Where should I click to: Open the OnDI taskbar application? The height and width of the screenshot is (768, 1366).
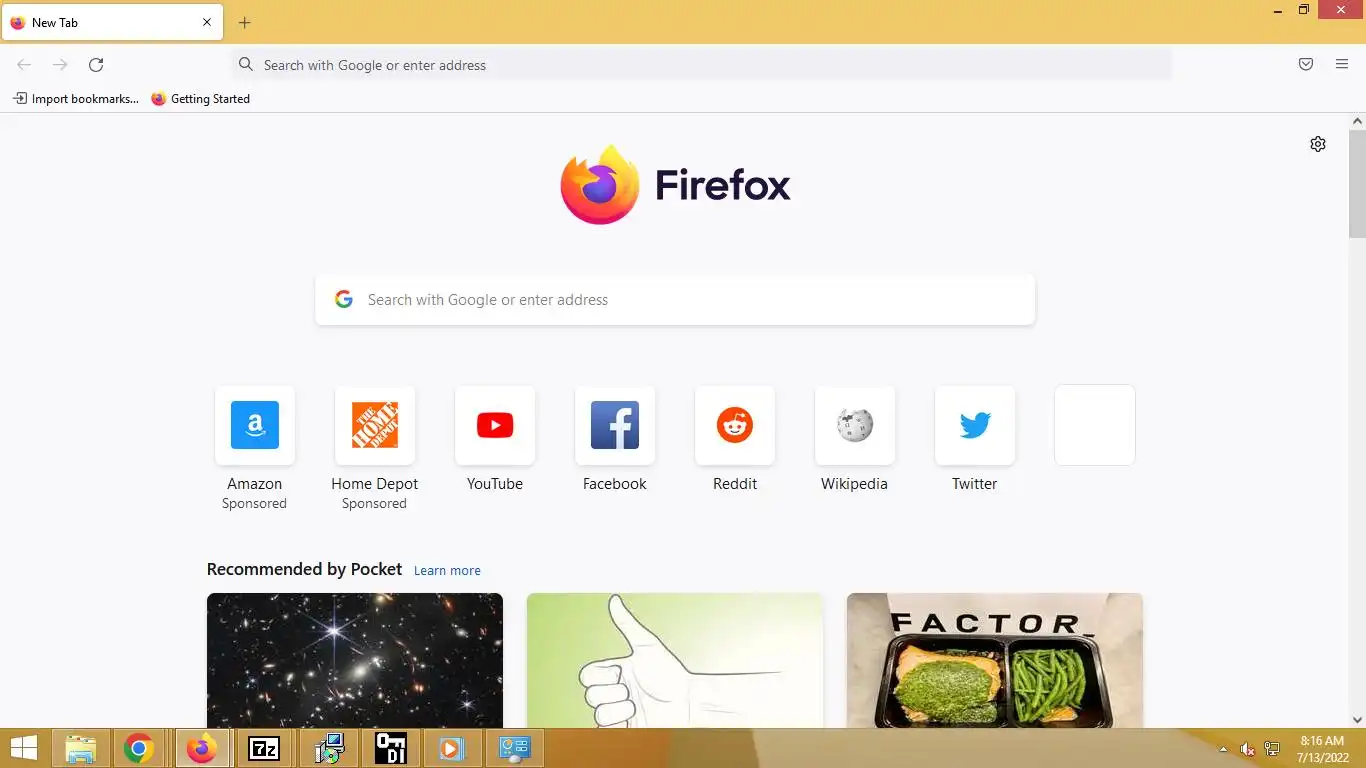(390, 748)
